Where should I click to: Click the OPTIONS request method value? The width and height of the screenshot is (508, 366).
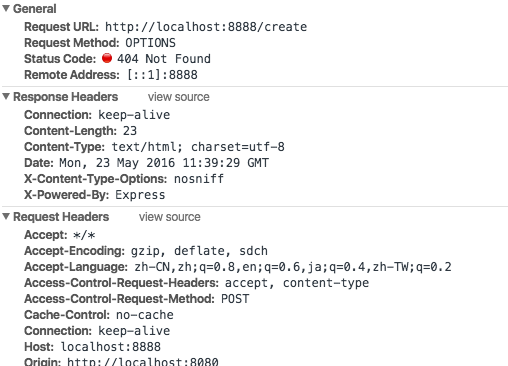[x=150, y=43]
